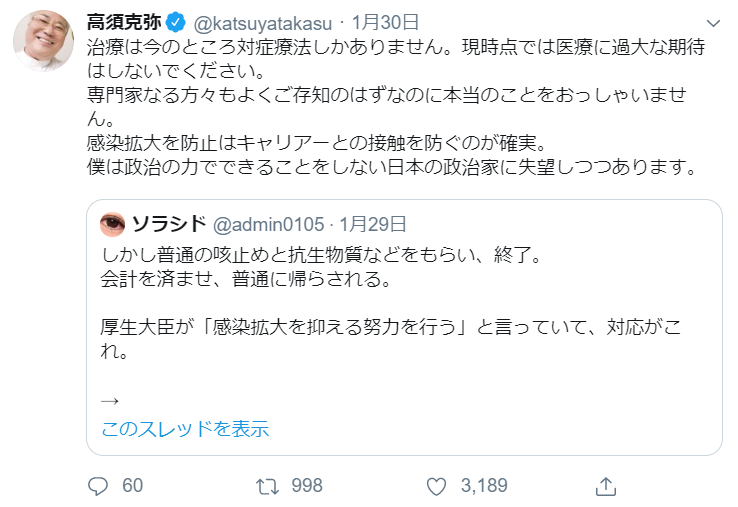
Task: Open the @katsuyatakasu handle link
Action: (x=260, y=23)
